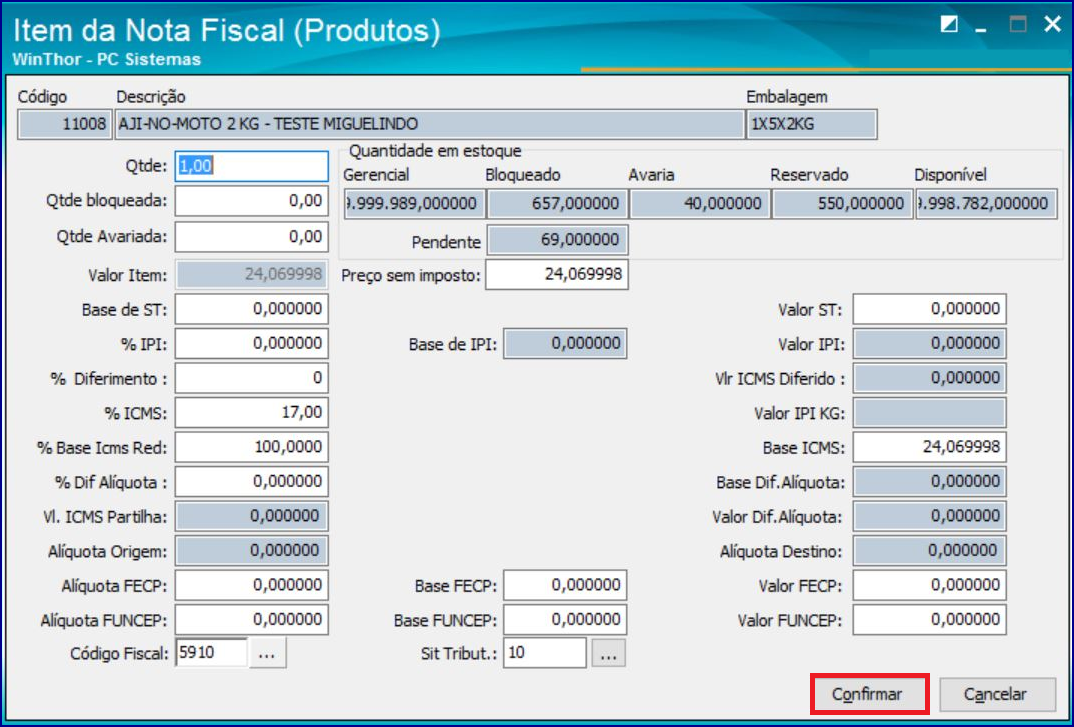Viewport: 1074px width, 727px height.
Task: Click the Confirmar button
Action: point(869,694)
